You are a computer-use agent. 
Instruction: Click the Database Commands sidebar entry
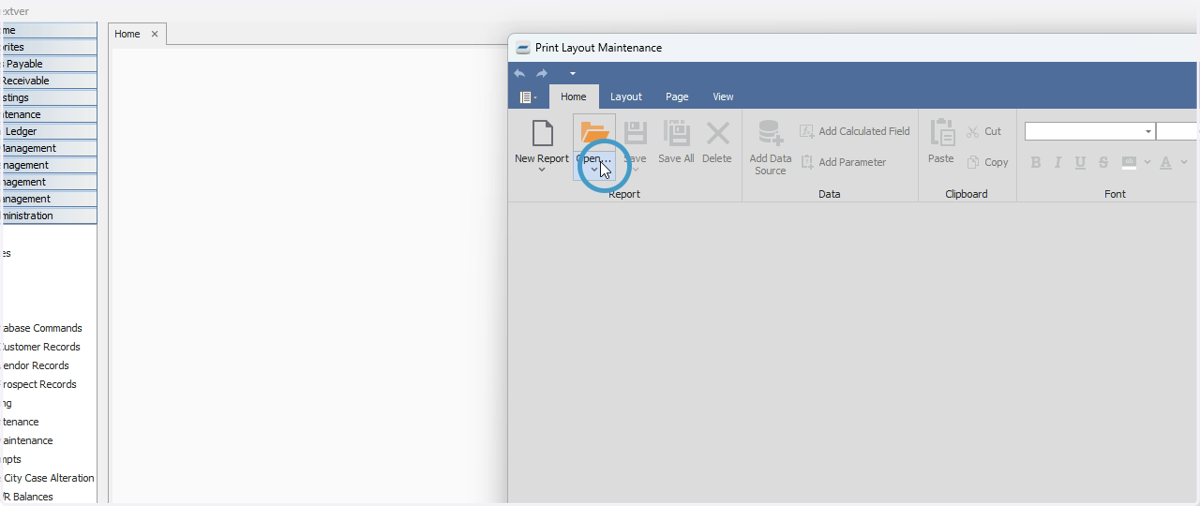pos(42,328)
